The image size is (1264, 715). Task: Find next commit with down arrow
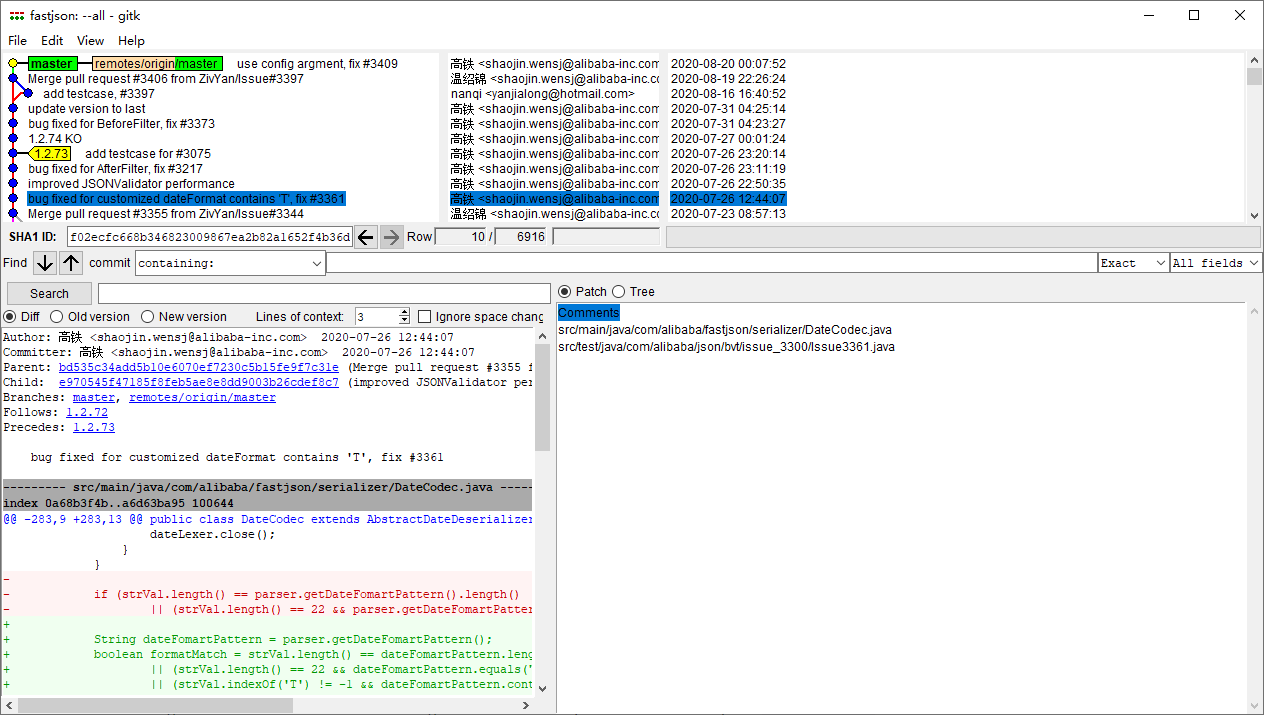[x=44, y=263]
